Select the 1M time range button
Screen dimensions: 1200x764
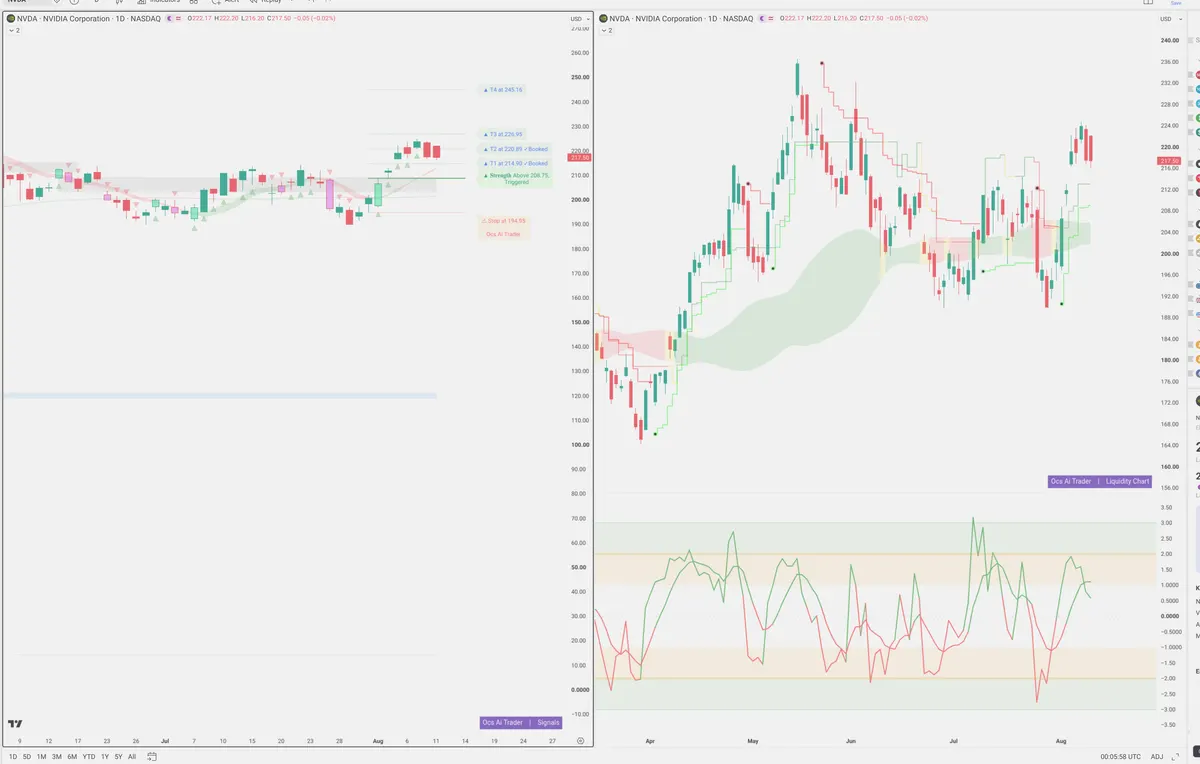tap(41, 757)
